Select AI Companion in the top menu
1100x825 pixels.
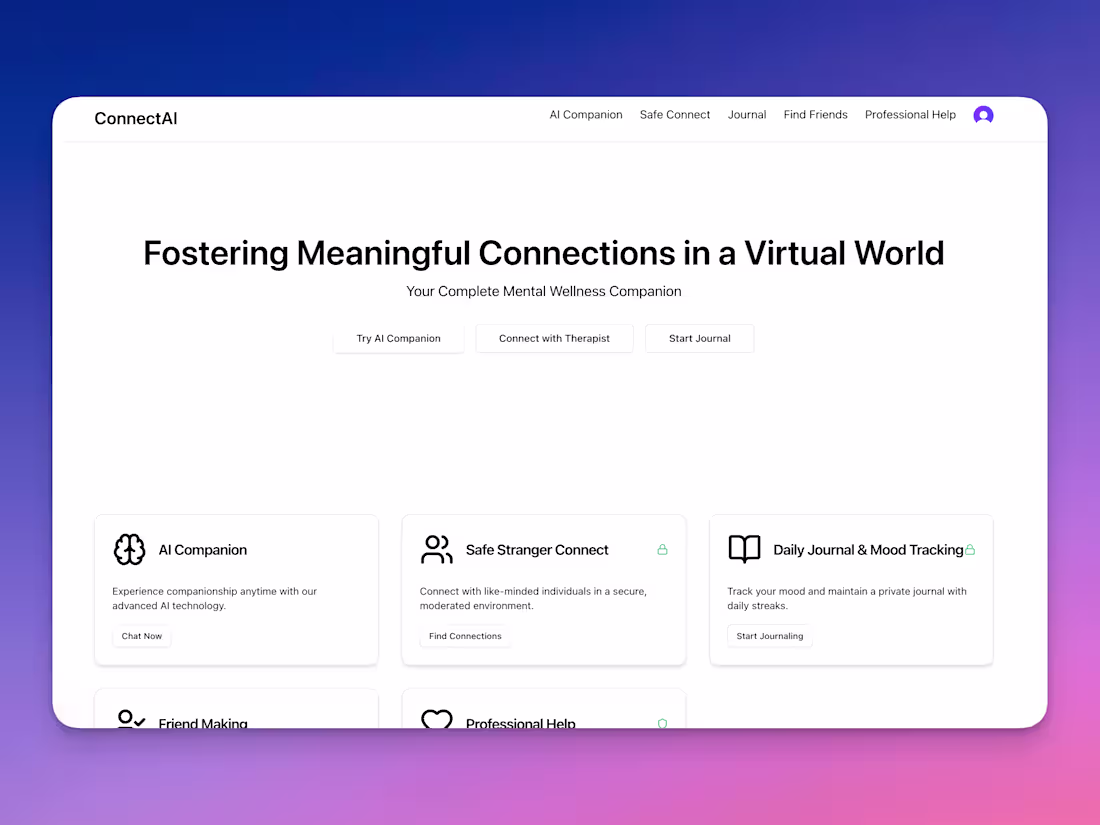[x=586, y=114]
